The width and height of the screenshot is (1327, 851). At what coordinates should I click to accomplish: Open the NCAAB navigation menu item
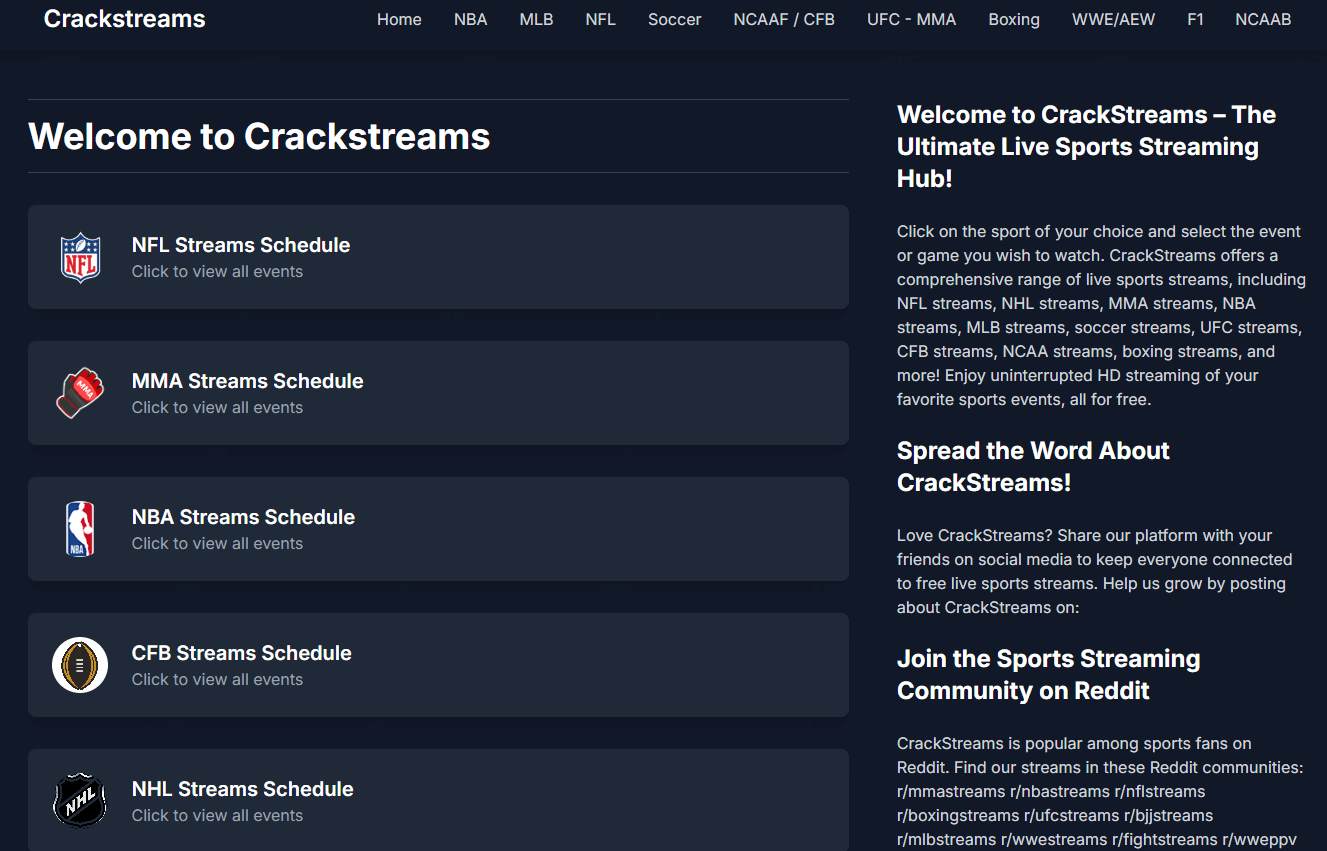tap(1263, 19)
